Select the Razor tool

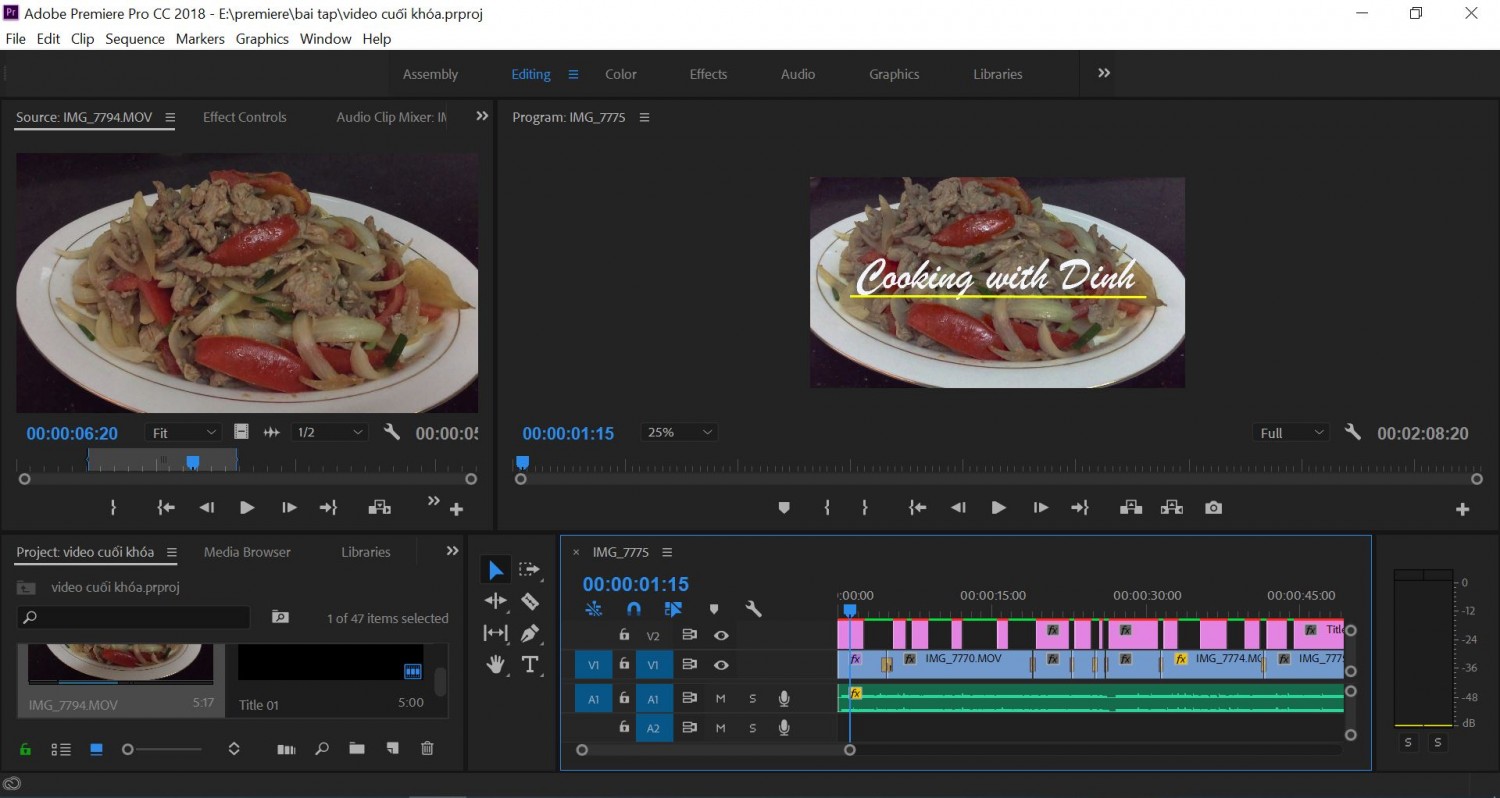pyautogui.click(x=530, y=601)
